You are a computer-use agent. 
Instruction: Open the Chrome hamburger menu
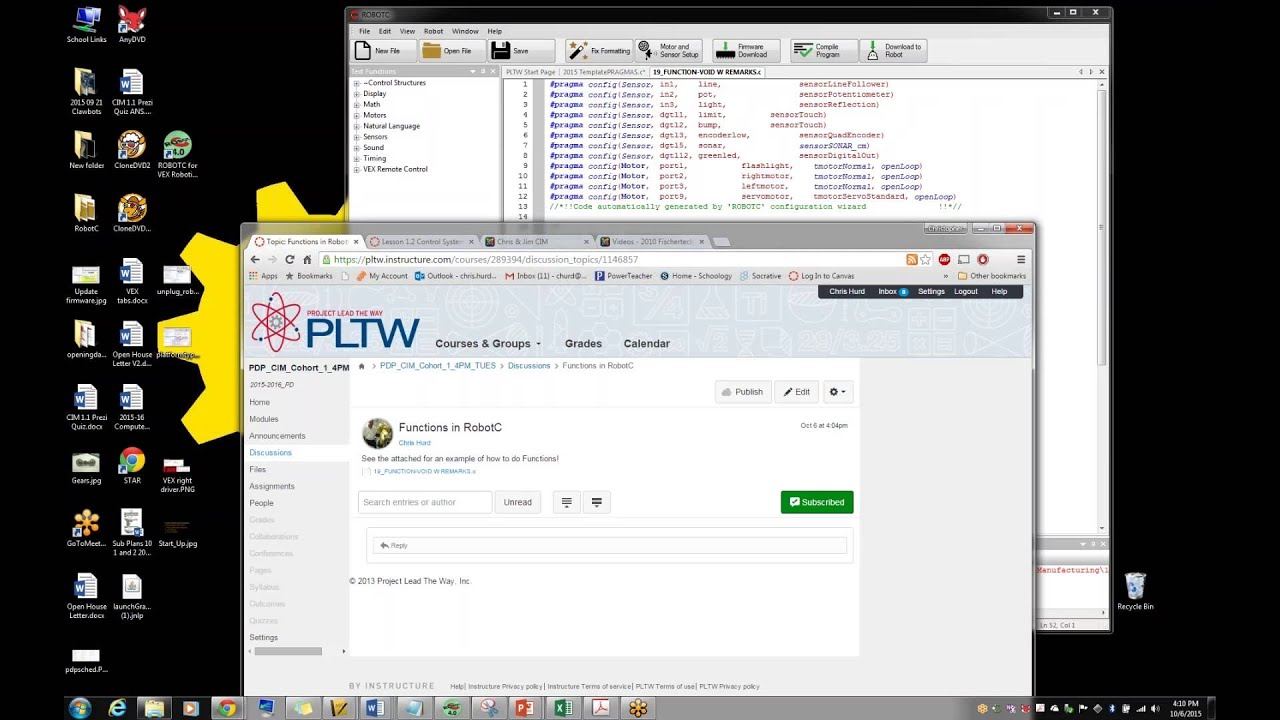[1020, 259]
